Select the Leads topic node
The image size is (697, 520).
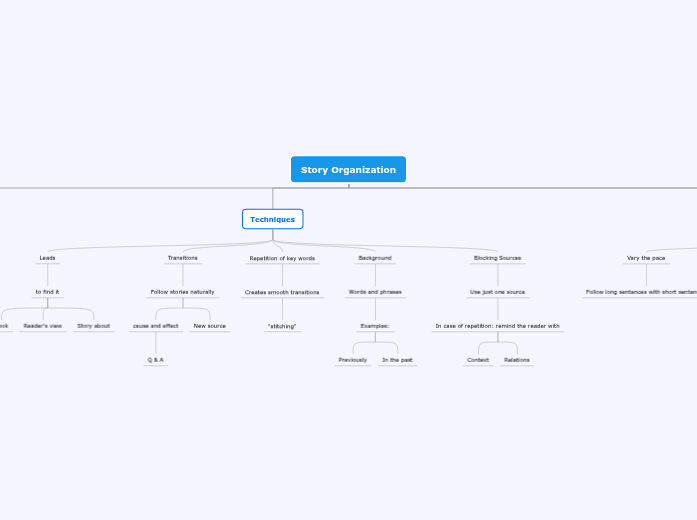[x=47, y=258]
